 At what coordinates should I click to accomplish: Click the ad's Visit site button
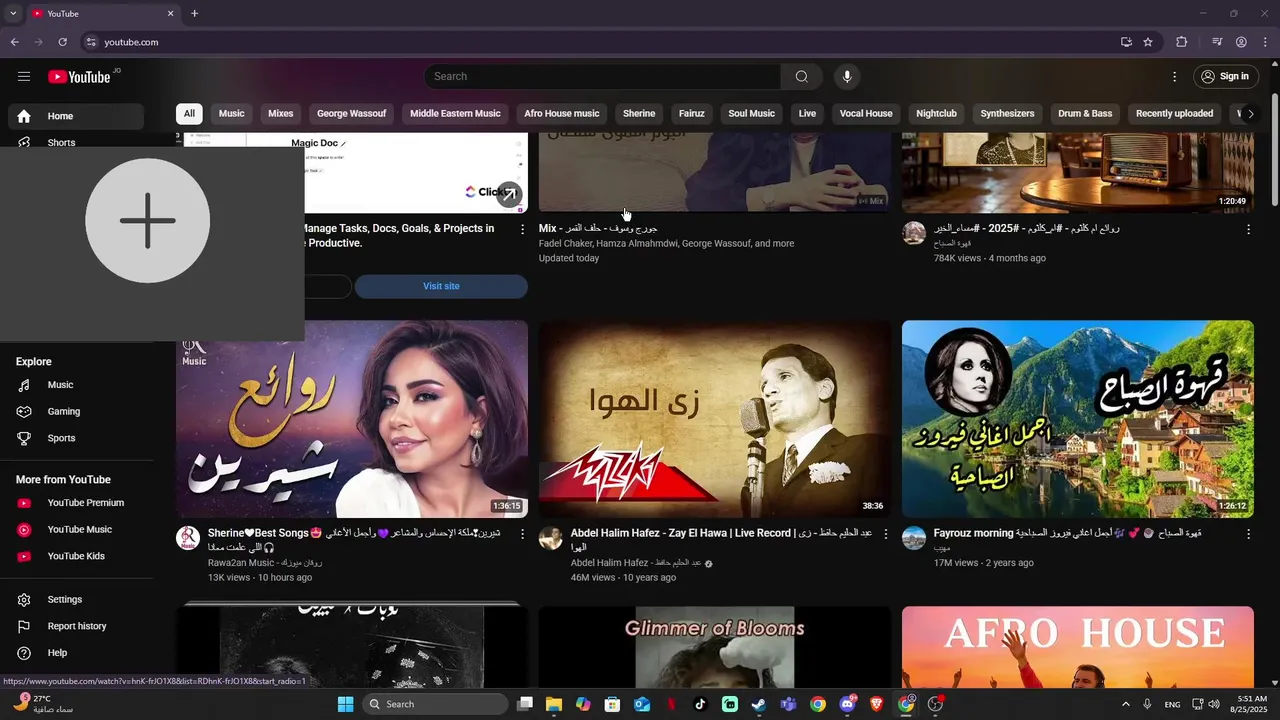(441, 286)
